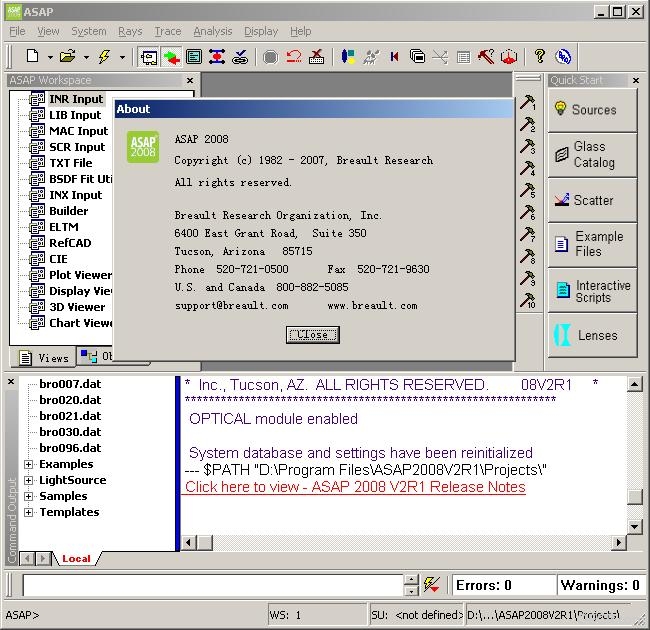Click the yellow question mark Help icon
This screenshot has height=630, width=650.
(539, 56)
